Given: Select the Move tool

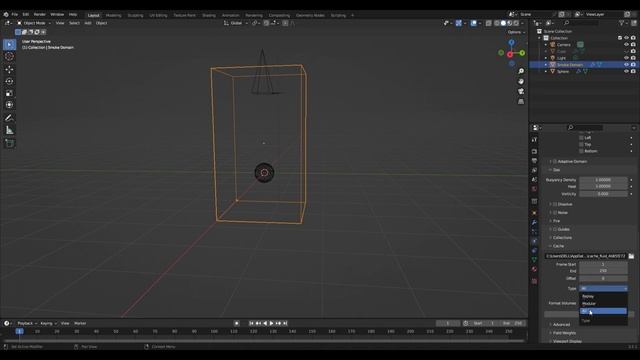Looking at the screenshot, I should pyautogui.click(x=9, y=69).
